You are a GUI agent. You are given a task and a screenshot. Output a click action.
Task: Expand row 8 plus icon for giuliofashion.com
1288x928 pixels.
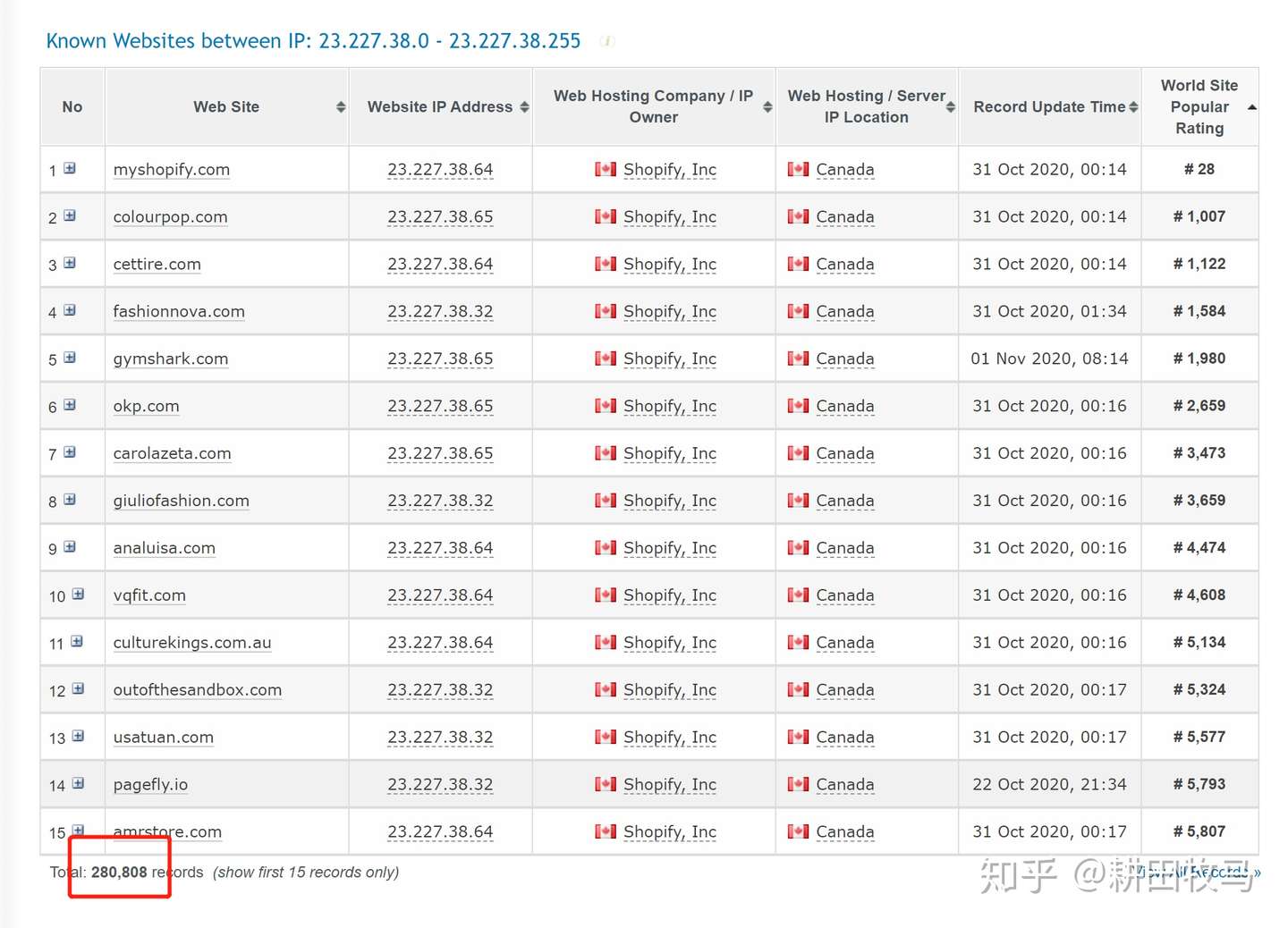point(70,500)
